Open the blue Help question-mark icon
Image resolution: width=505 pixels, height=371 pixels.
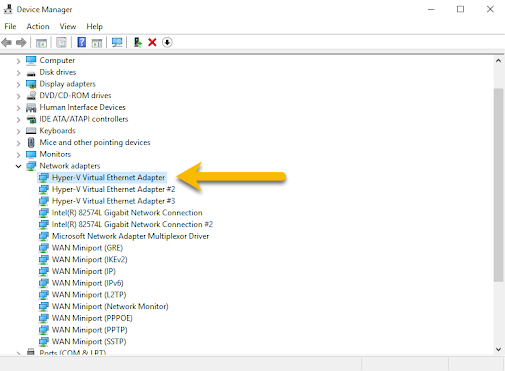click(x=82, y=42)
